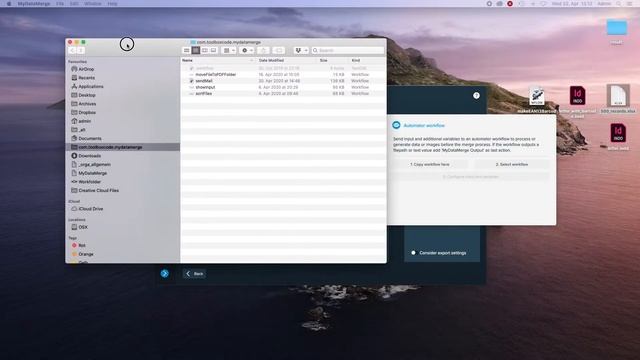Open Downloads in Finder sidebar
The image size is (640, 360).
89,156
